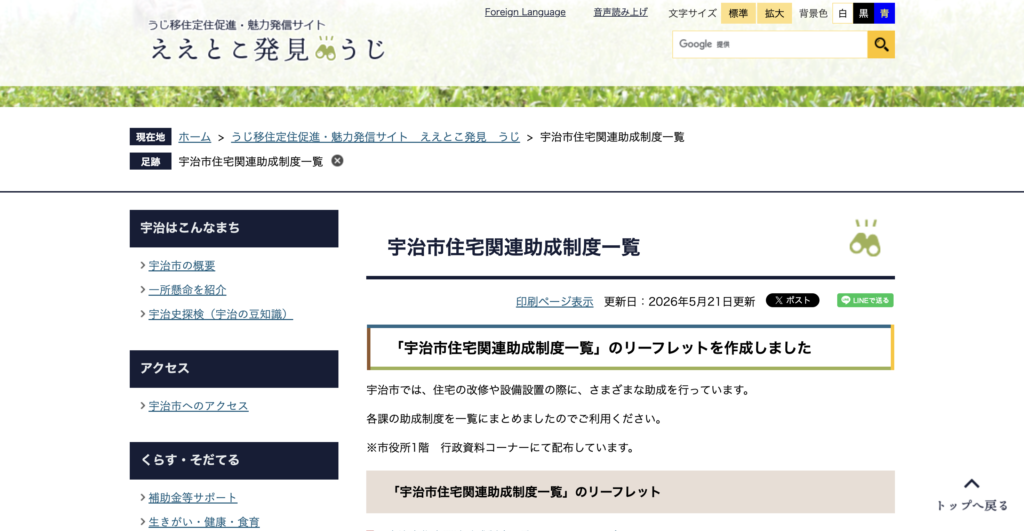The image size is (1024, 531).
Task: Open the うじ移住定住促進・魅力発信サイト breadcrumb link
Action: tap(376, 137)
